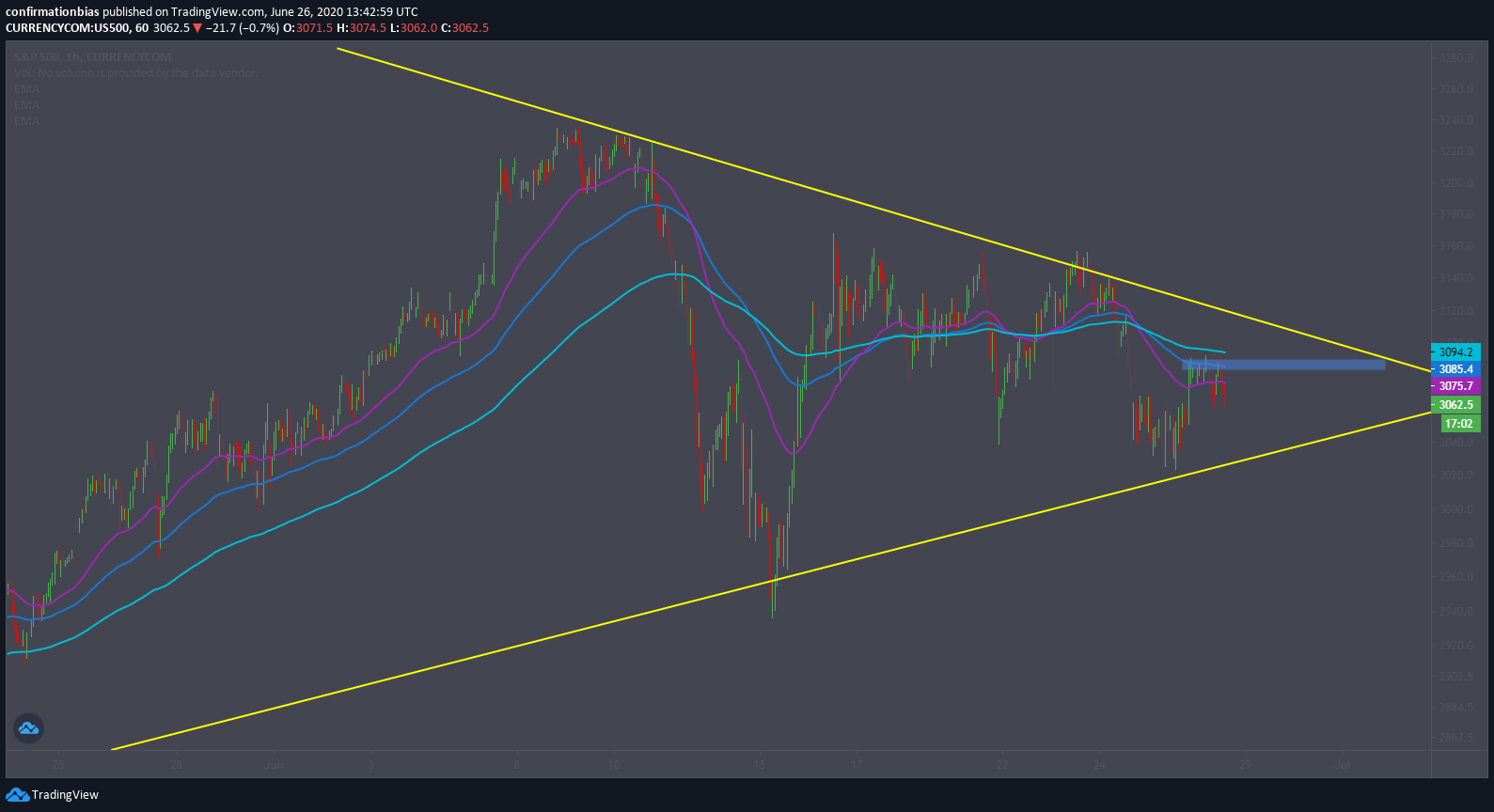Click the 3140.0 price axis label
The width and height of the screenshot is (1494, 812).
1455,279
